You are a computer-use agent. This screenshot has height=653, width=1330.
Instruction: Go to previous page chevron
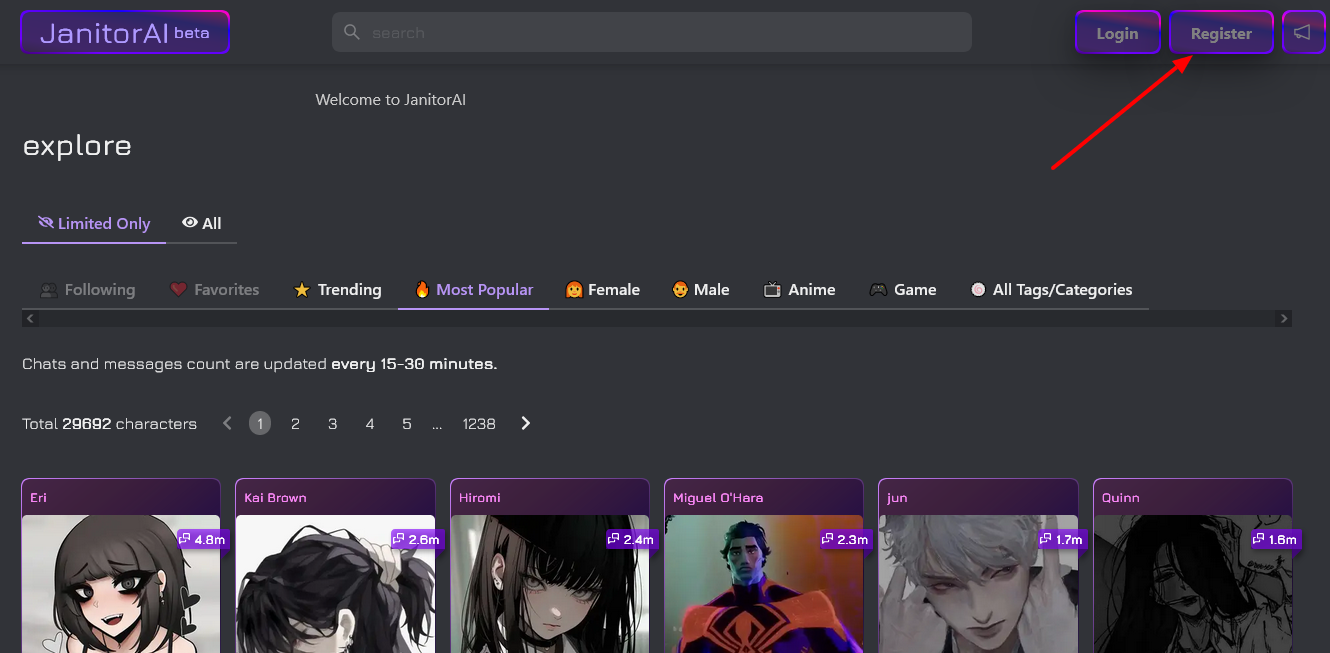(227, 423)
